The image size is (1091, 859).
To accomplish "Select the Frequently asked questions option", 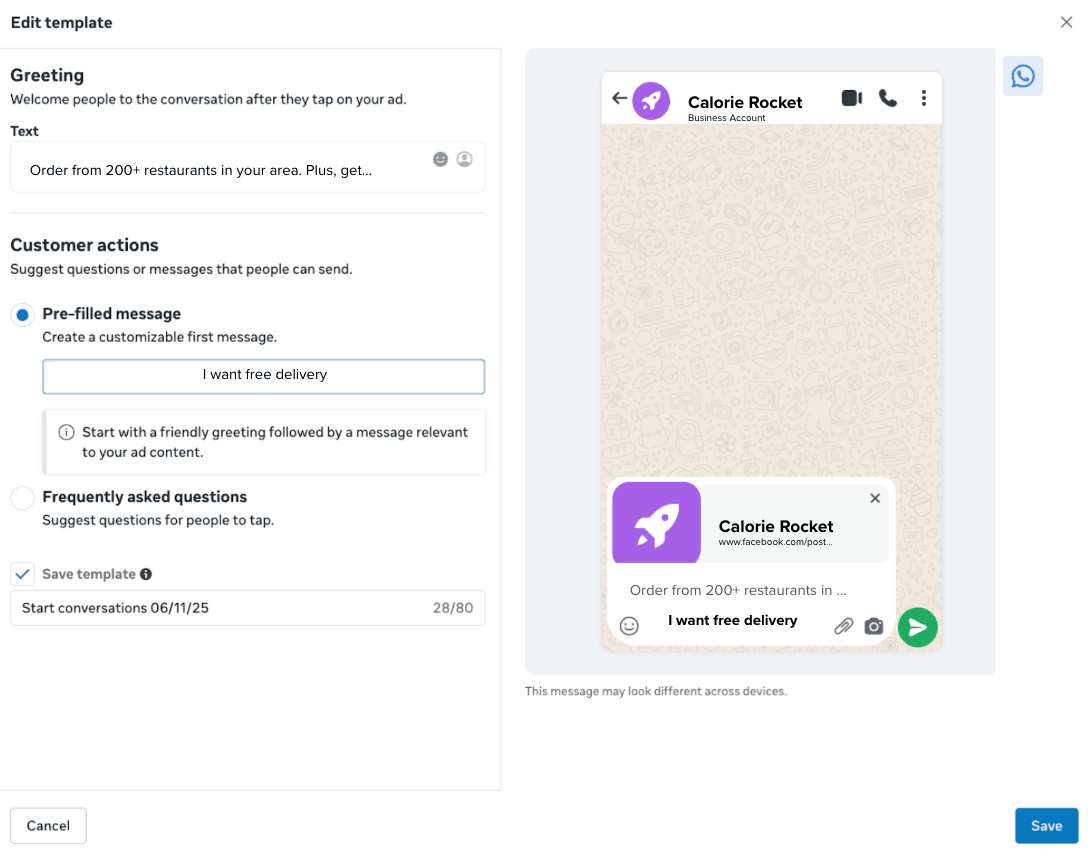I will tap(22, 497).
